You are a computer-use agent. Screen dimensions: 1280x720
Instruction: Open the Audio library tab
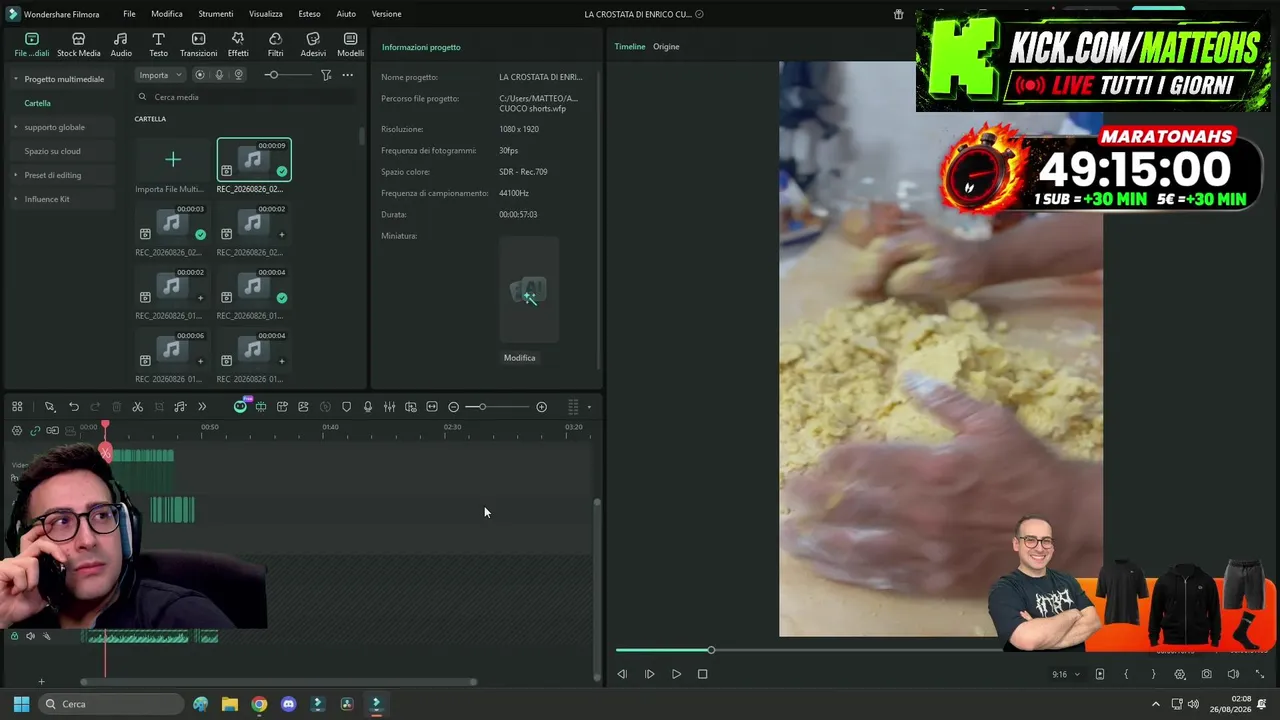coord(121,45)
